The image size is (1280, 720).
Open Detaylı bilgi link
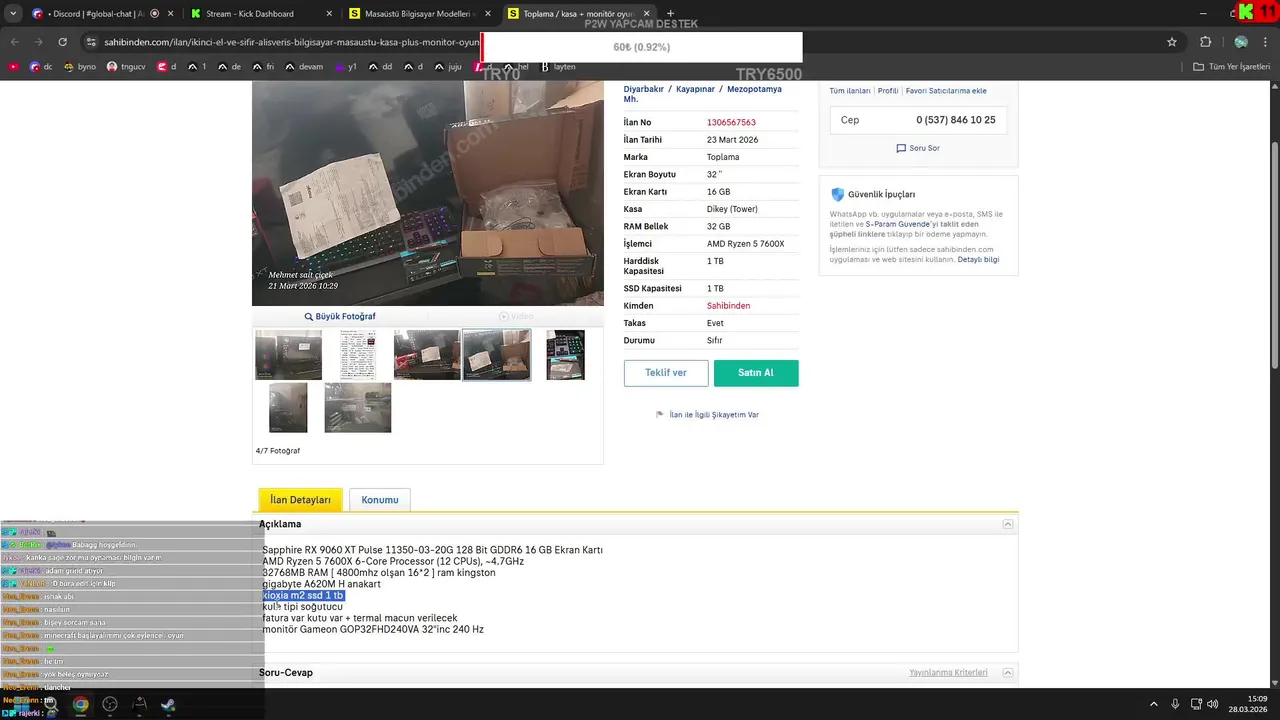coord(978,260)
